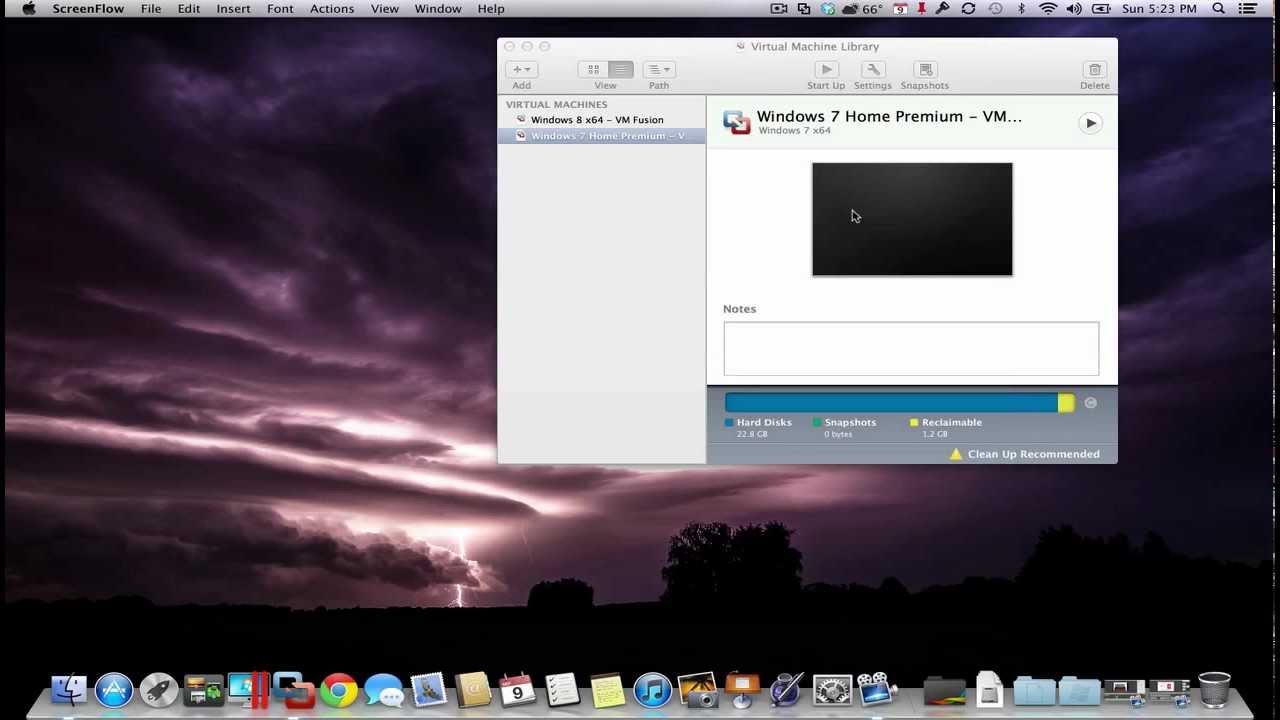Click the Hard Disks 22.8 GB legend

coord(758,428)
